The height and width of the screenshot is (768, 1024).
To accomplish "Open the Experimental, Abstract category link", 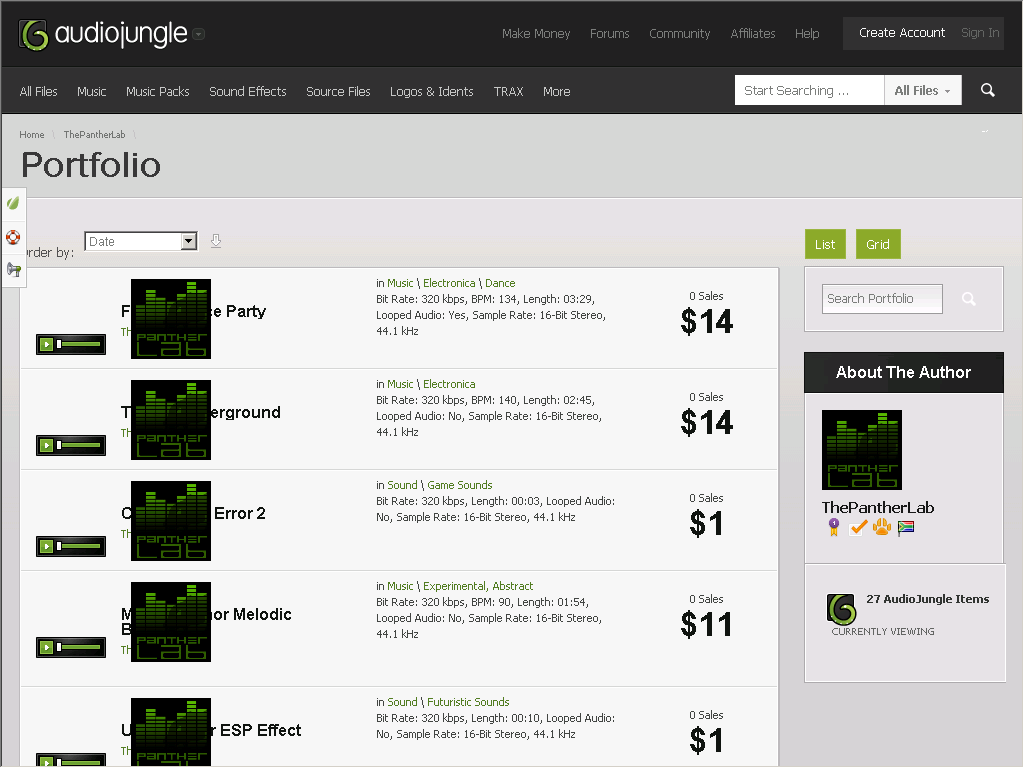I will tap(477, 586).
